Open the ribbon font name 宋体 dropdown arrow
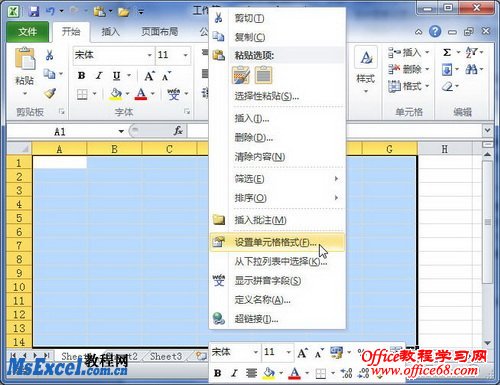Image resolution: width=500 pixels, height=385 pixels. [150, 55]
